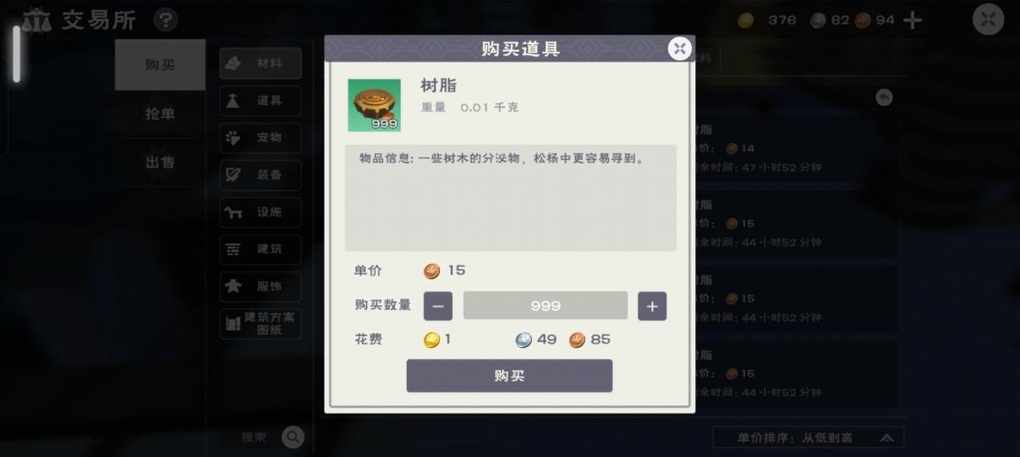Select the 宠物 pets category

(260, 138)
